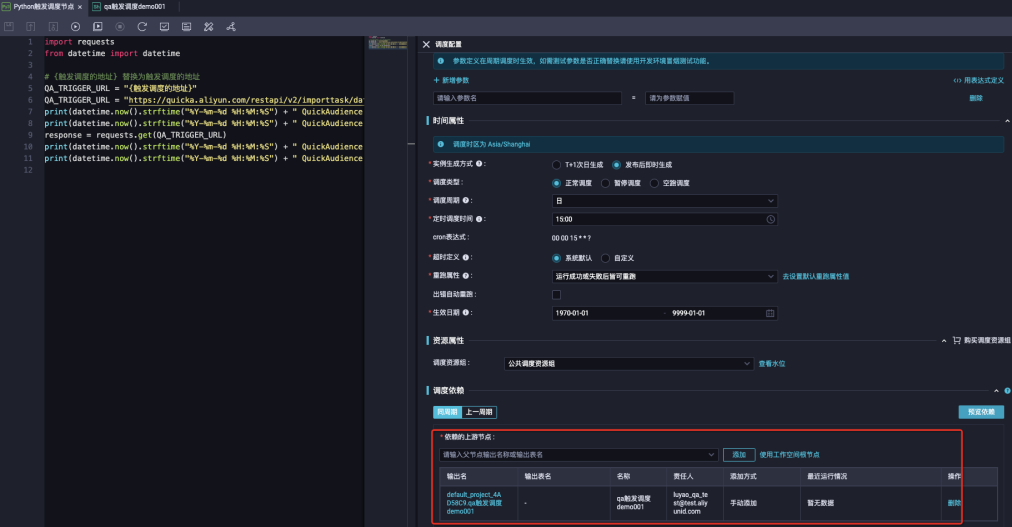Click the node-graph flow toolbar icon
The height and width of the screenshot is (527, 1012).
231,26
